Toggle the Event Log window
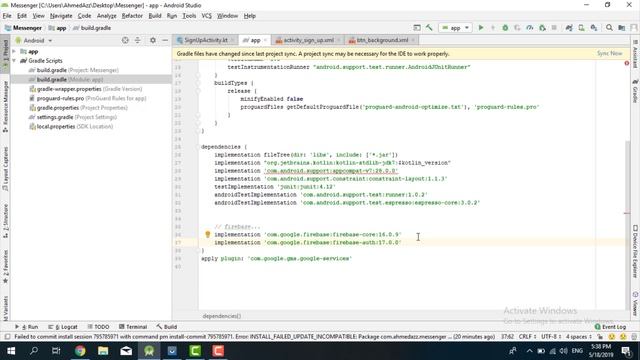This screenshot has height=360, width=640. (x=610, y=327)
